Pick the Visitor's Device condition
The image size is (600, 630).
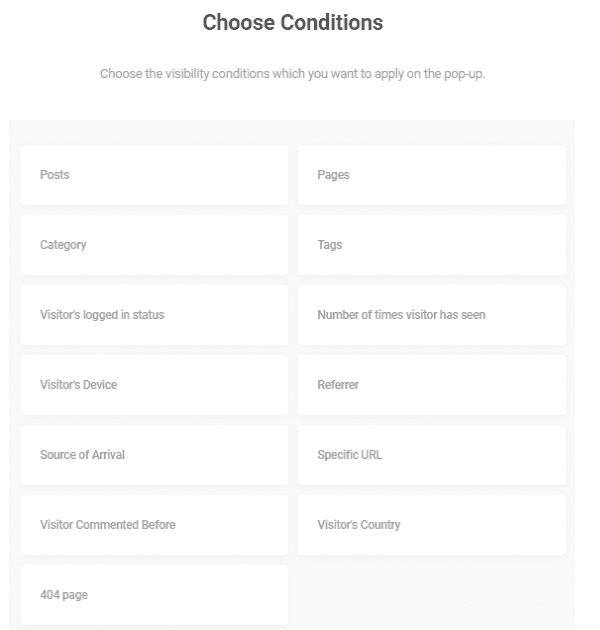click(154, 385)
